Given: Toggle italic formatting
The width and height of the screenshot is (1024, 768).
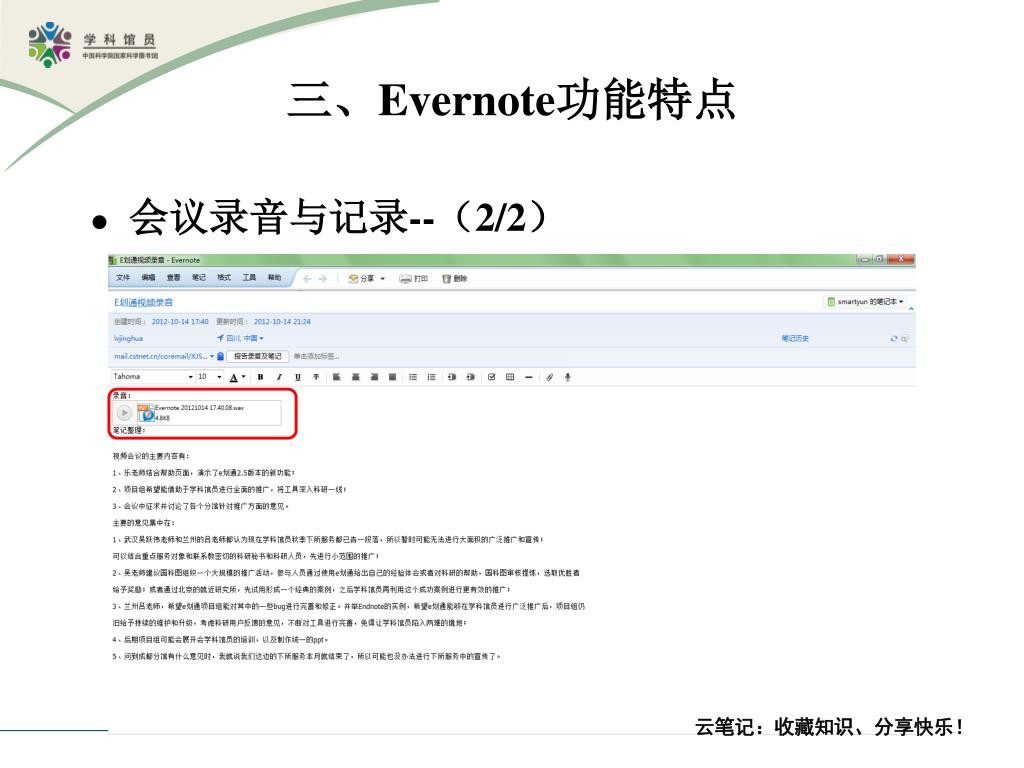Looking at the screenshot, I should pos(279,377).
